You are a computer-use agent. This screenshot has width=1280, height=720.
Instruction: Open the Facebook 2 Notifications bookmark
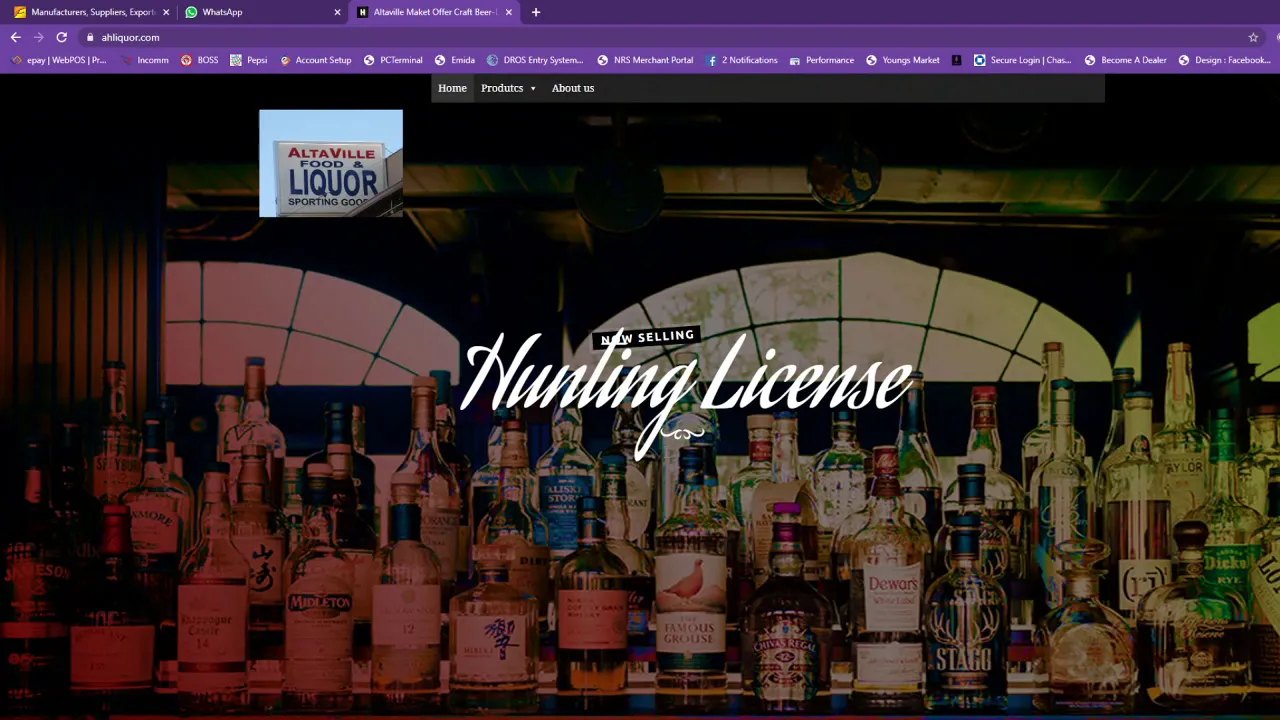coord(742,60)
